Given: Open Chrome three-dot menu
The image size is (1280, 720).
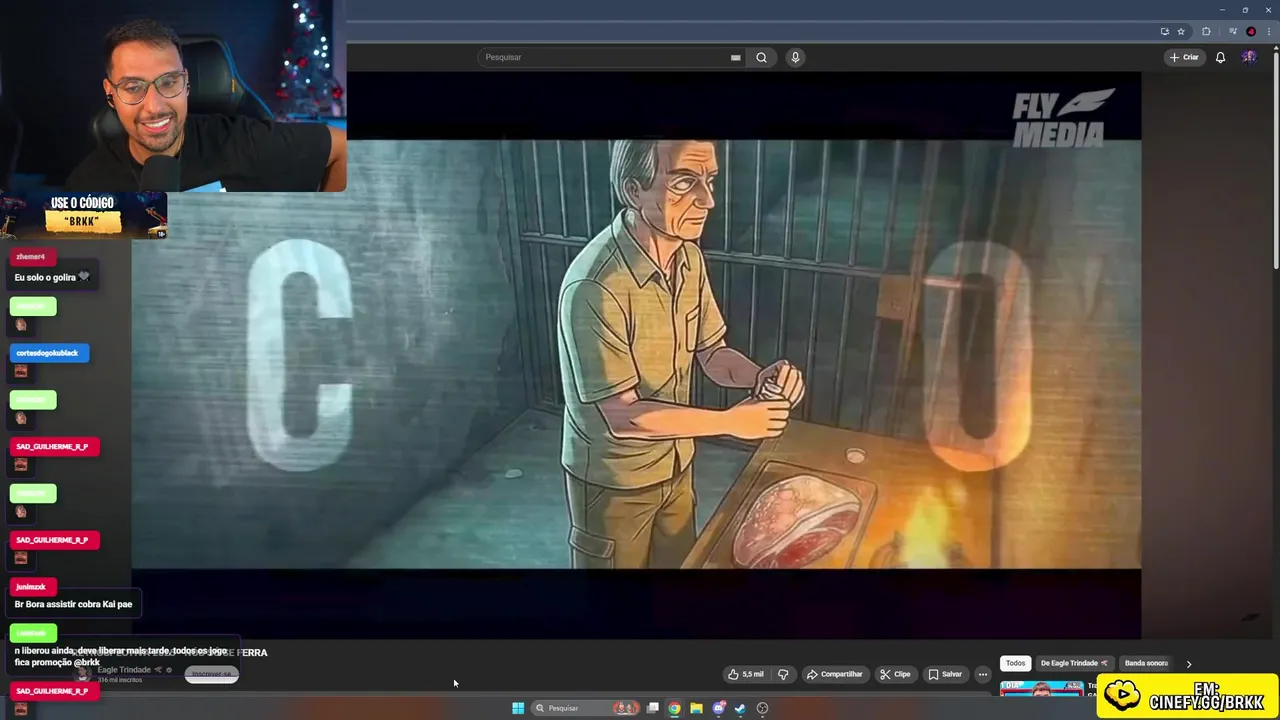Looking at the screenshot, I should [x=1269, y=31].
